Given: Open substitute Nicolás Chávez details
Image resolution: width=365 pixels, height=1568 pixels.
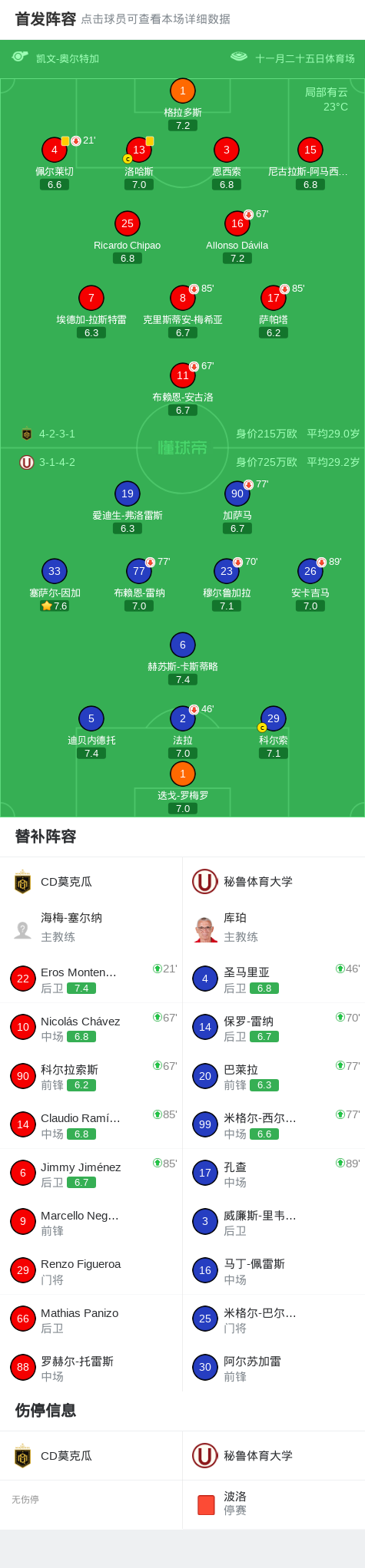Looking at the screenshot, I should 91,1028.
